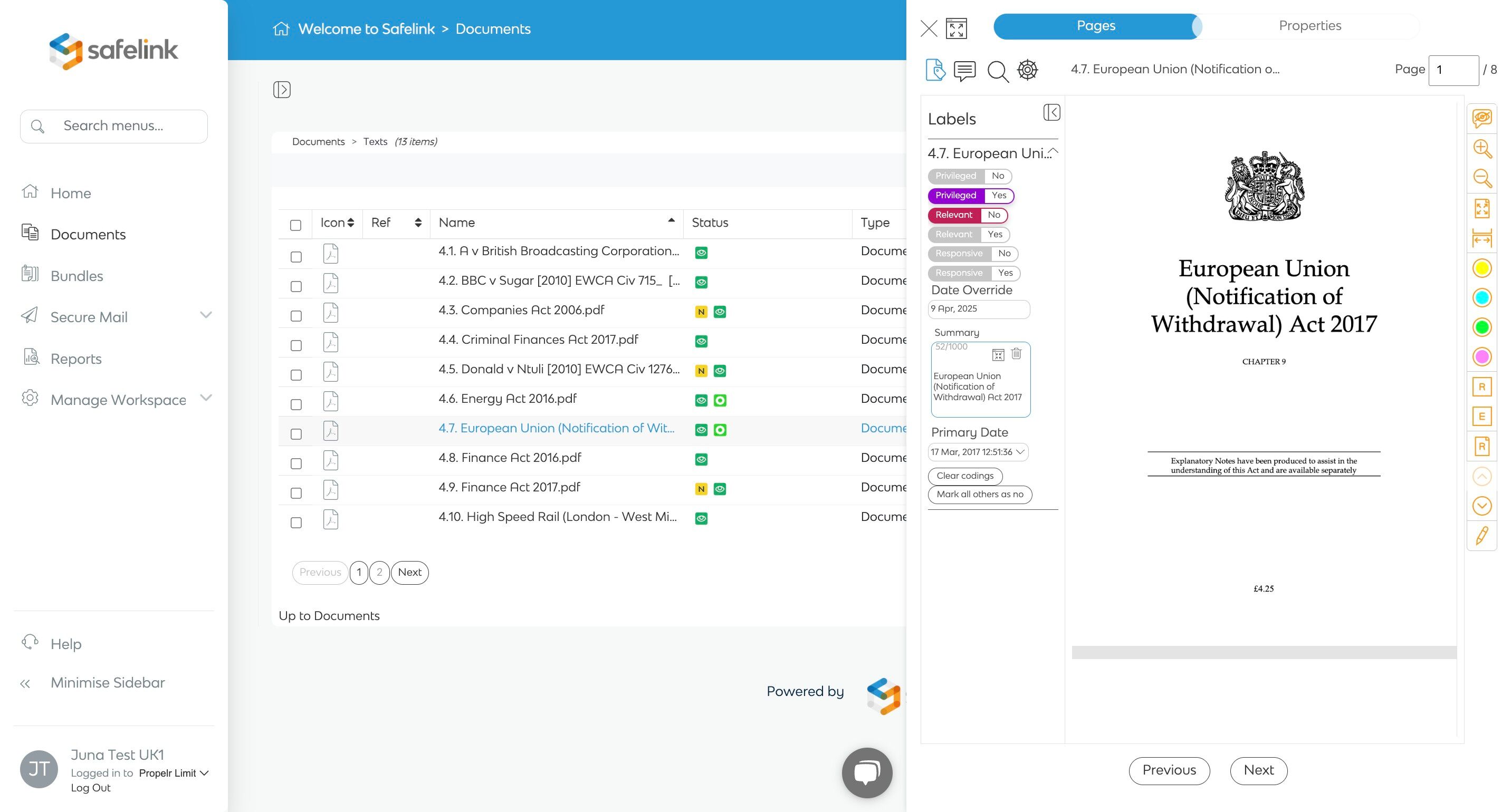This screenshot has height=812, width=1511.
Task: Switch to the Properties tab
Action: pos(1309,26)
